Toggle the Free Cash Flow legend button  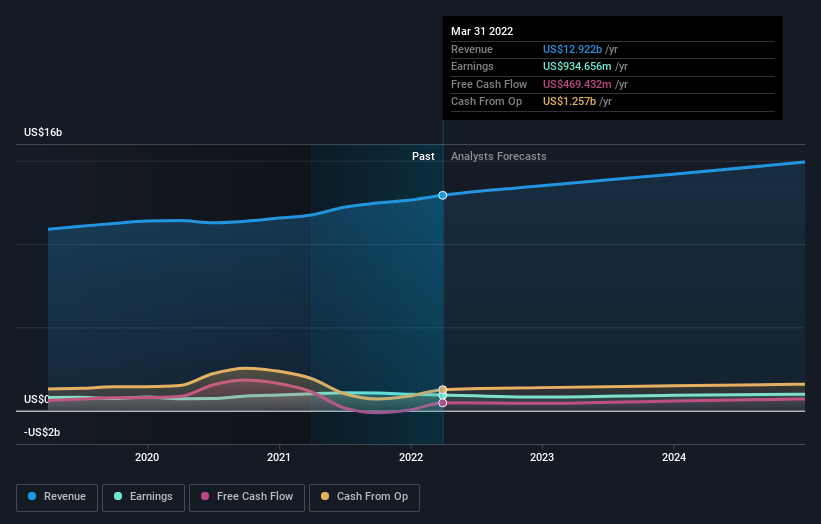coord(247,497)
